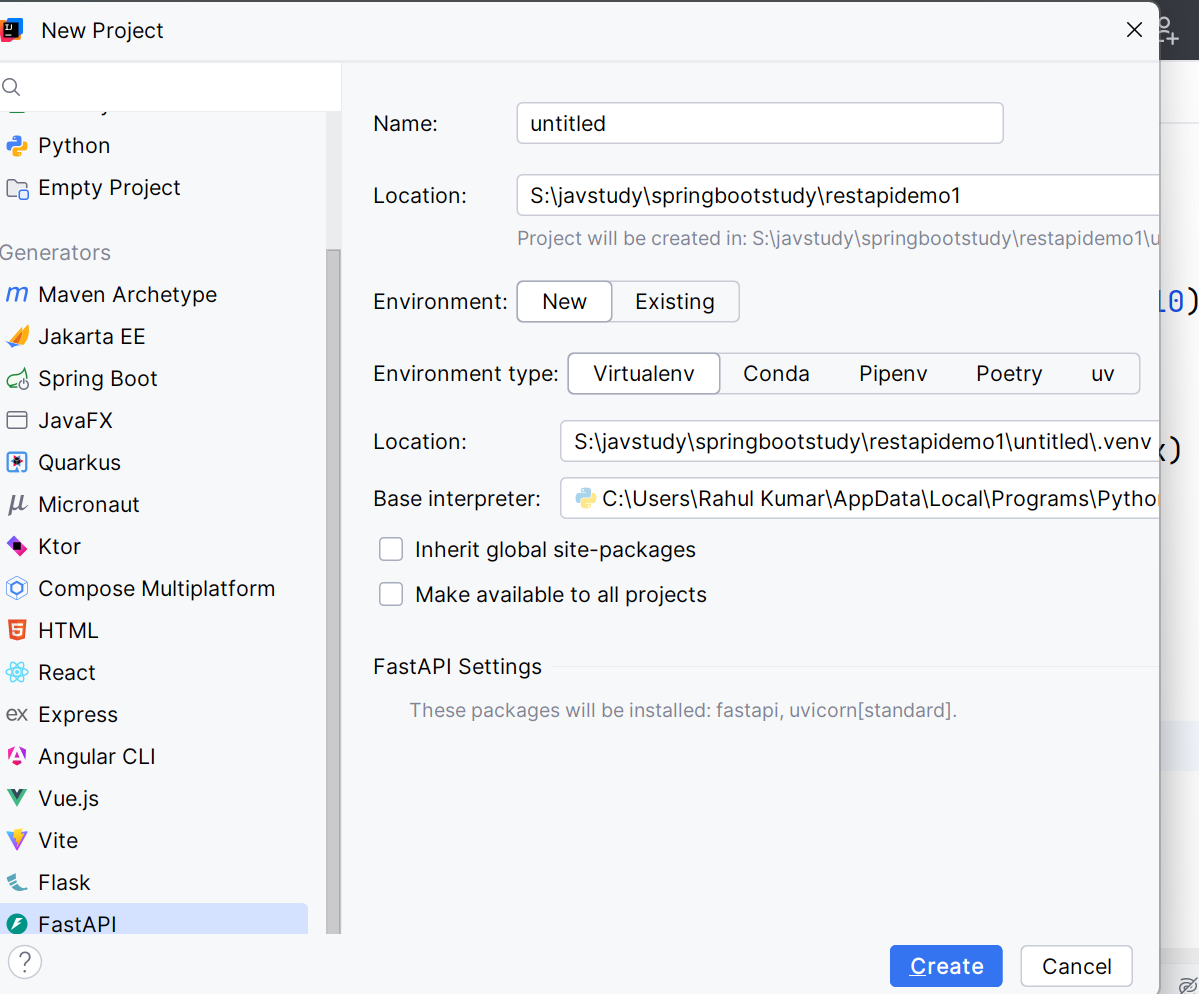Check Make available to all projects
The width and height of the screenshot is (1199, 994).
point(391,595)
